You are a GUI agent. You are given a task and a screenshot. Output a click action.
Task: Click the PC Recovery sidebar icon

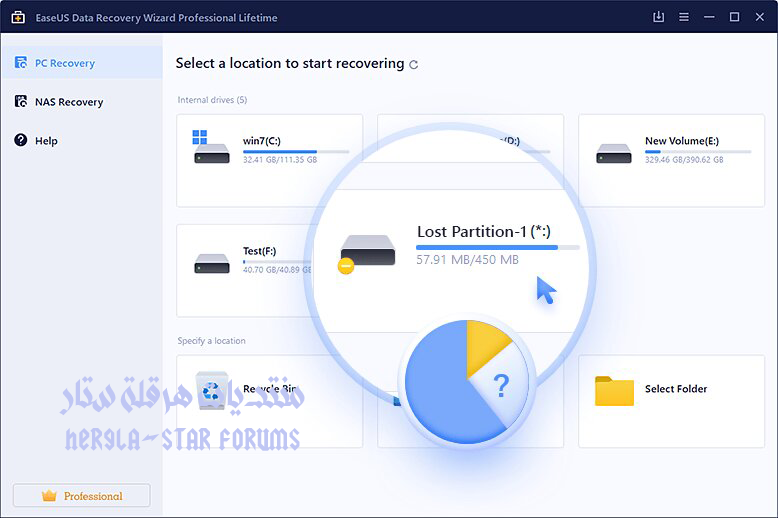21,63
